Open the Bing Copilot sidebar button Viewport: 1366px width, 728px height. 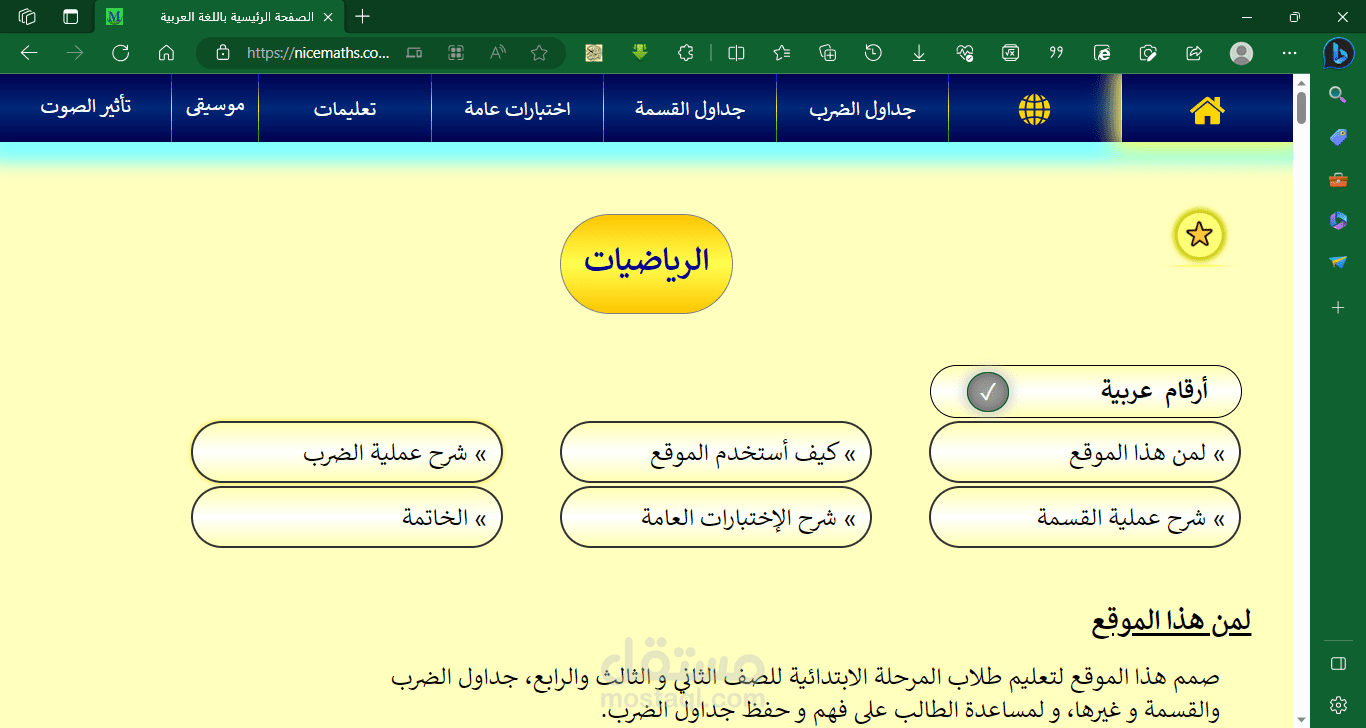click(1338, 53)
